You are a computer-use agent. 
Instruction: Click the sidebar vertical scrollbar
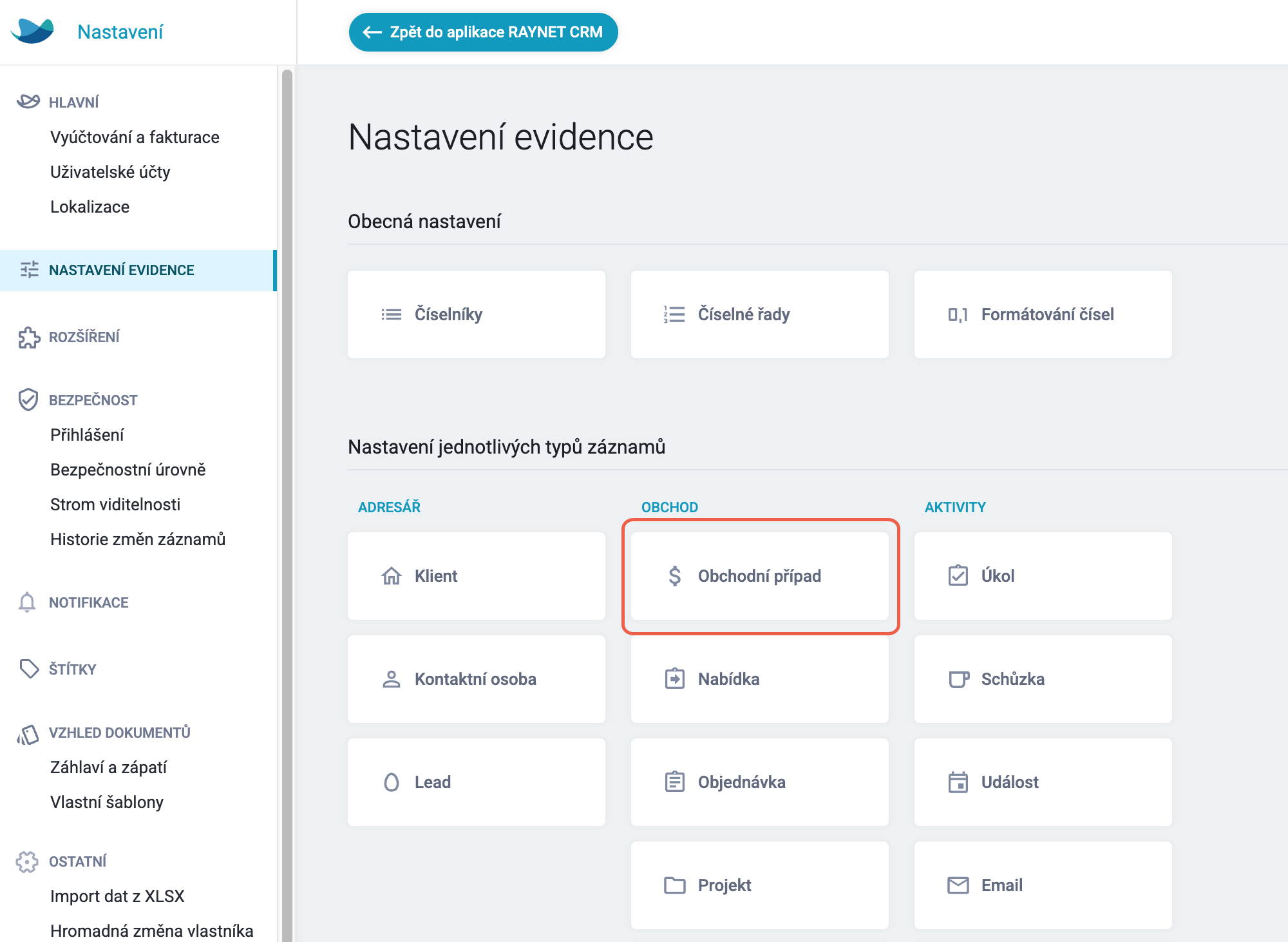pyautogui.click(x=287, y=503)
